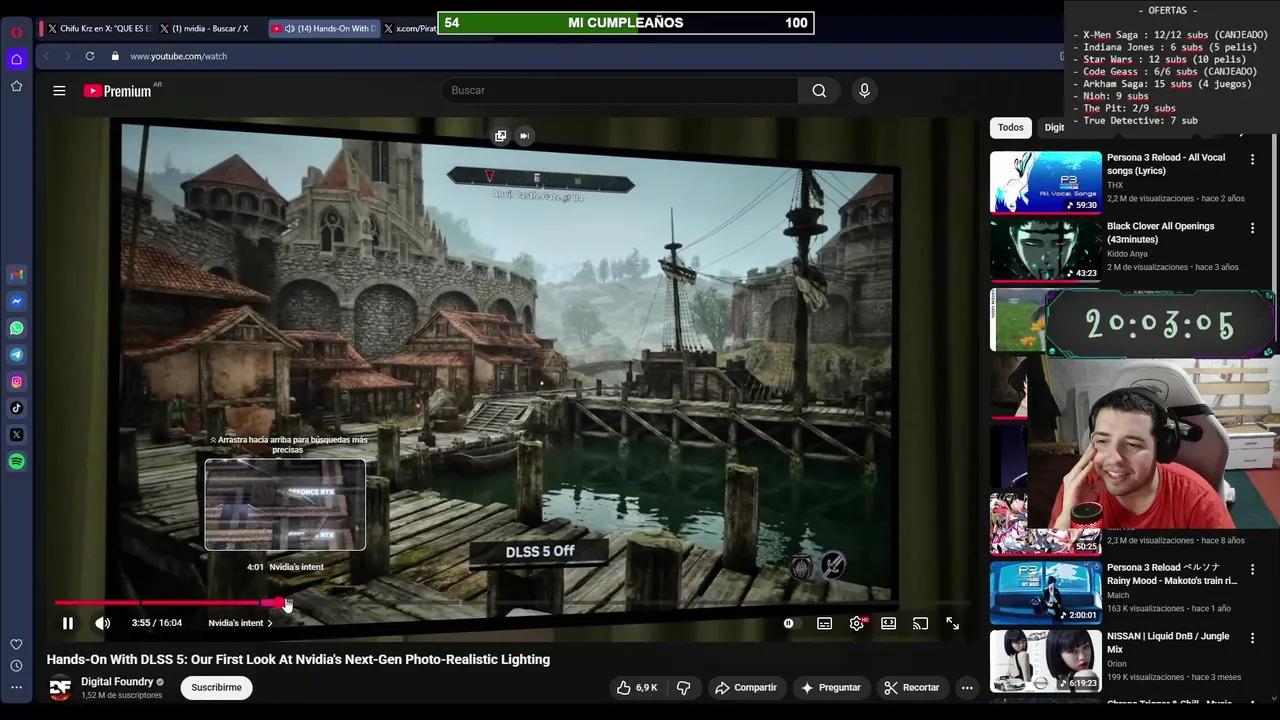The width and height of the screenshot is (1280, 720).
Task: Subscribe with the Suscribirme button
Action: pyautogui.click(x=217, y=687)
